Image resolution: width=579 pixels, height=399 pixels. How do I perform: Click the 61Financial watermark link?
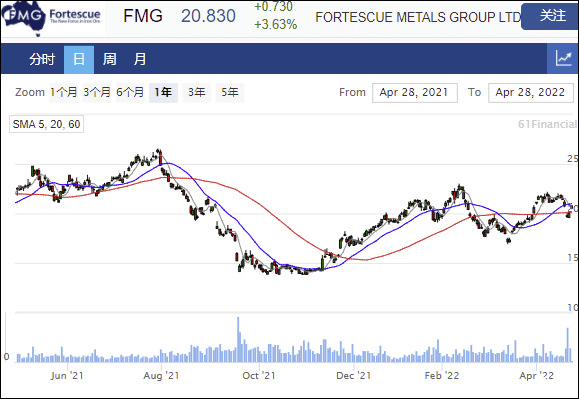tap(548, 124)
